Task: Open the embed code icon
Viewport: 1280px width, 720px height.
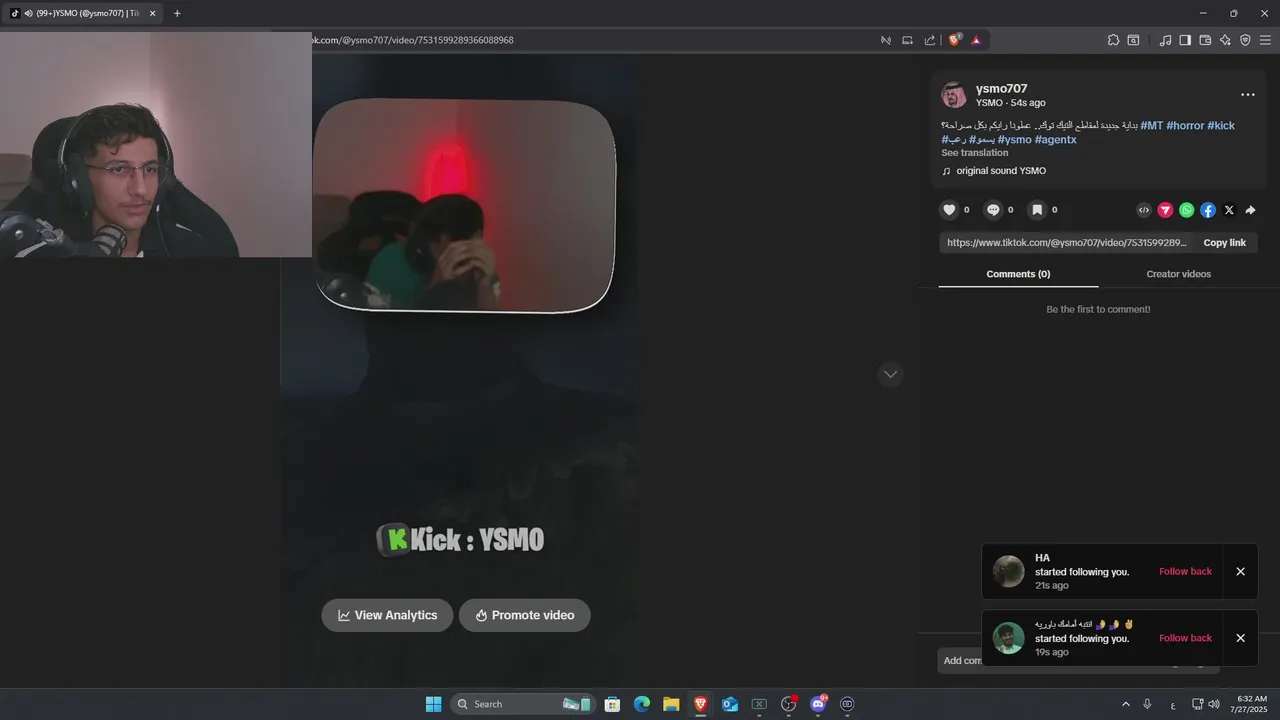Action: click(1144, 210)
